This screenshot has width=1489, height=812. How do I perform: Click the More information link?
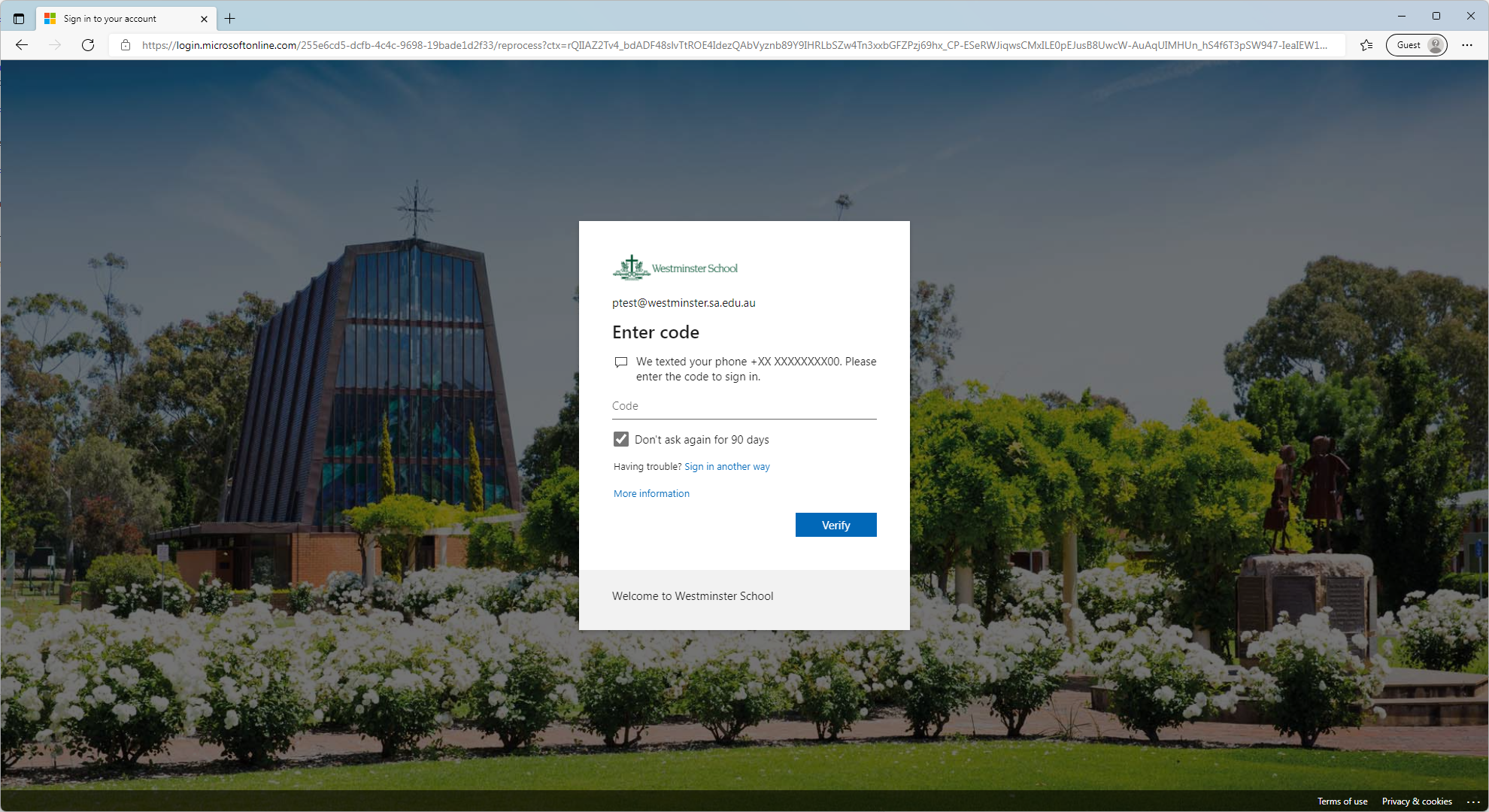[x=650, y=493]
